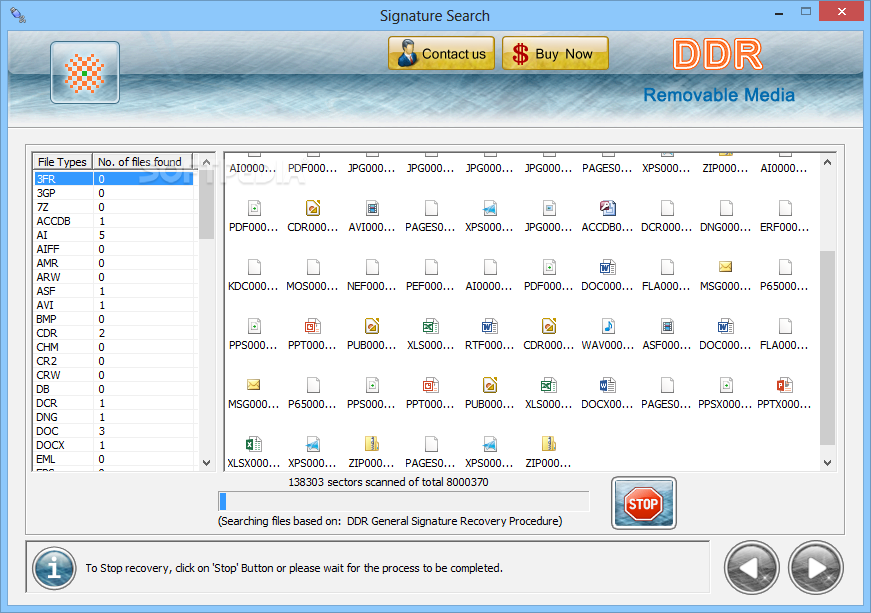
Task: Select the ARW row in file types
Action: tap(114, 277)
